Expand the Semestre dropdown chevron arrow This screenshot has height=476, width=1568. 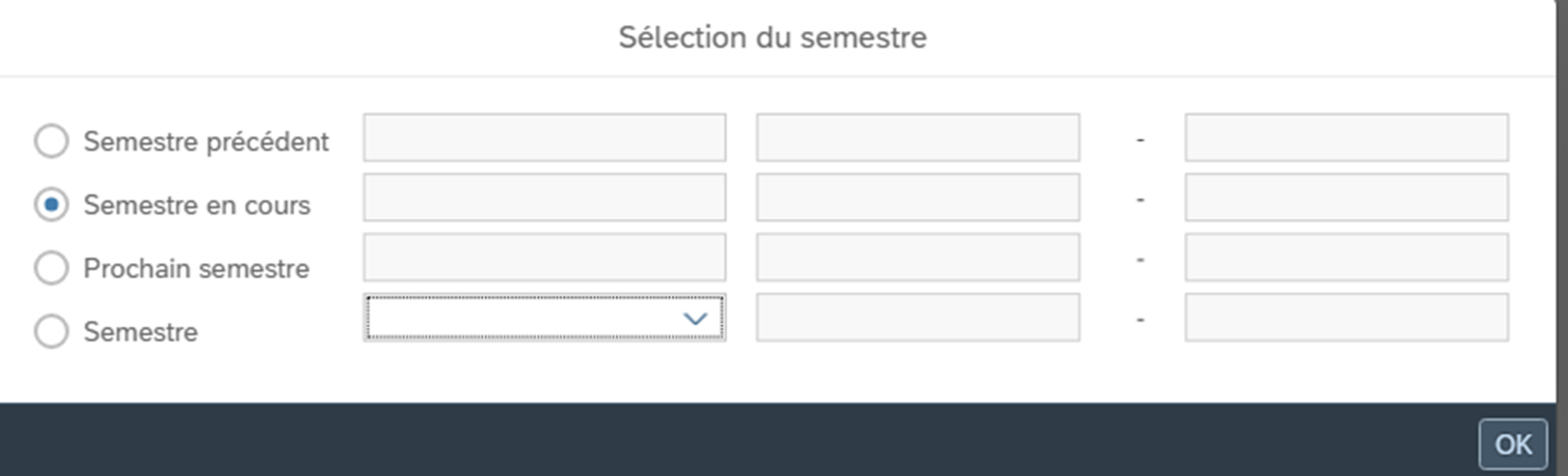pyautogui.click(x=695, y=318)
